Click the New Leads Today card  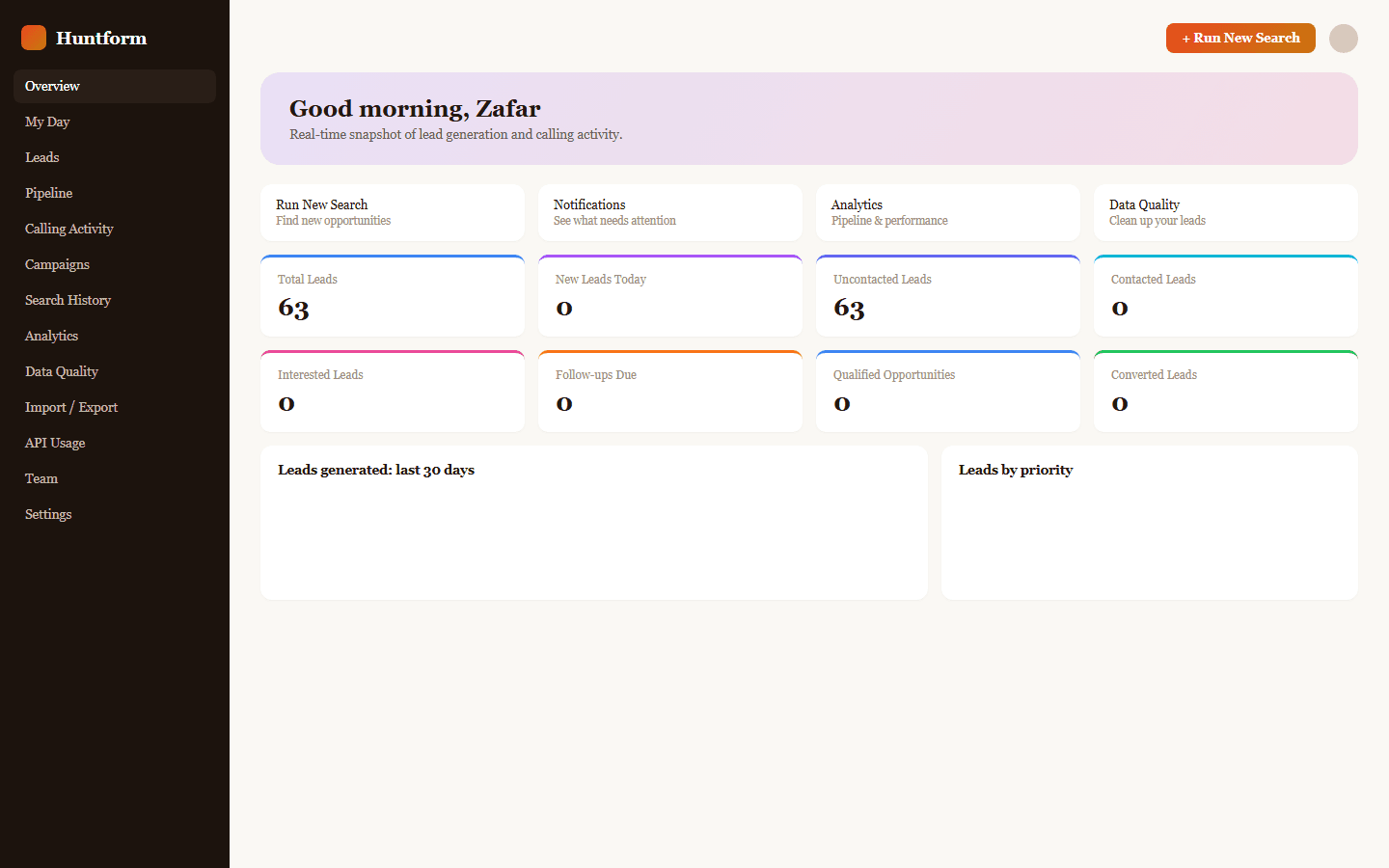click(670, 296)
